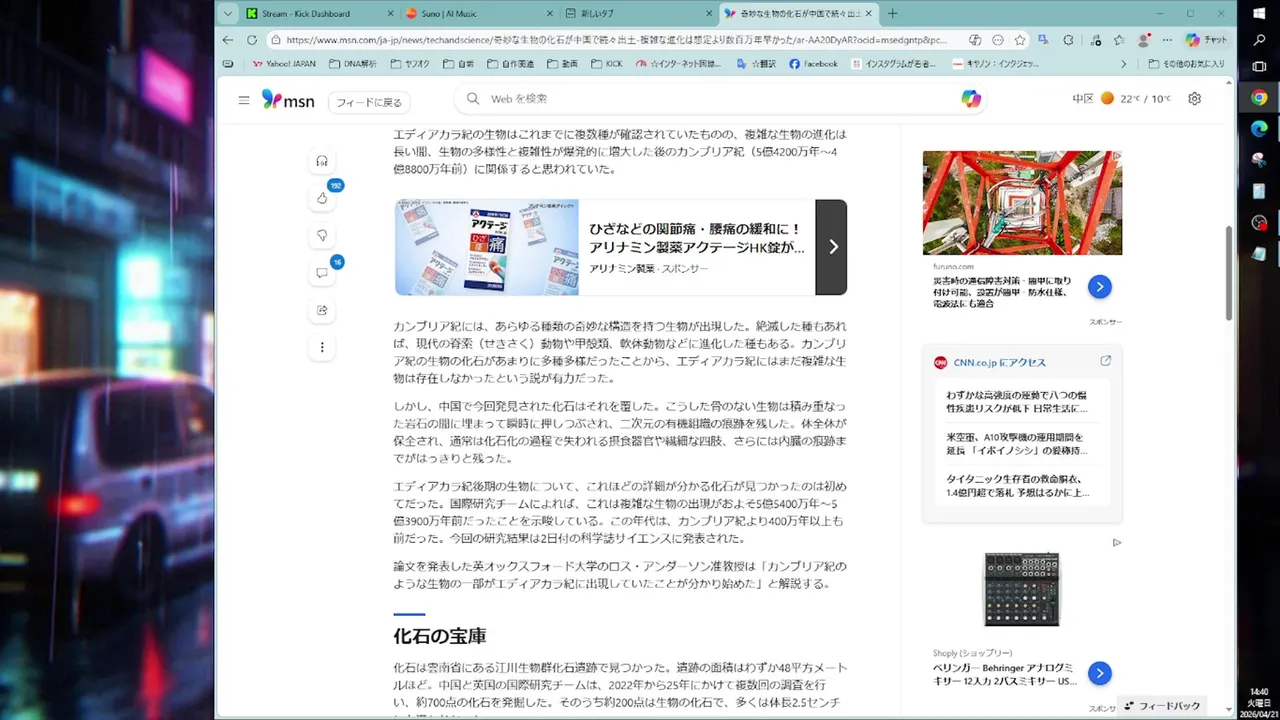Open the furuno.com tower ad image
The width and height of the screenshot is (1280, 720).
1022,203
